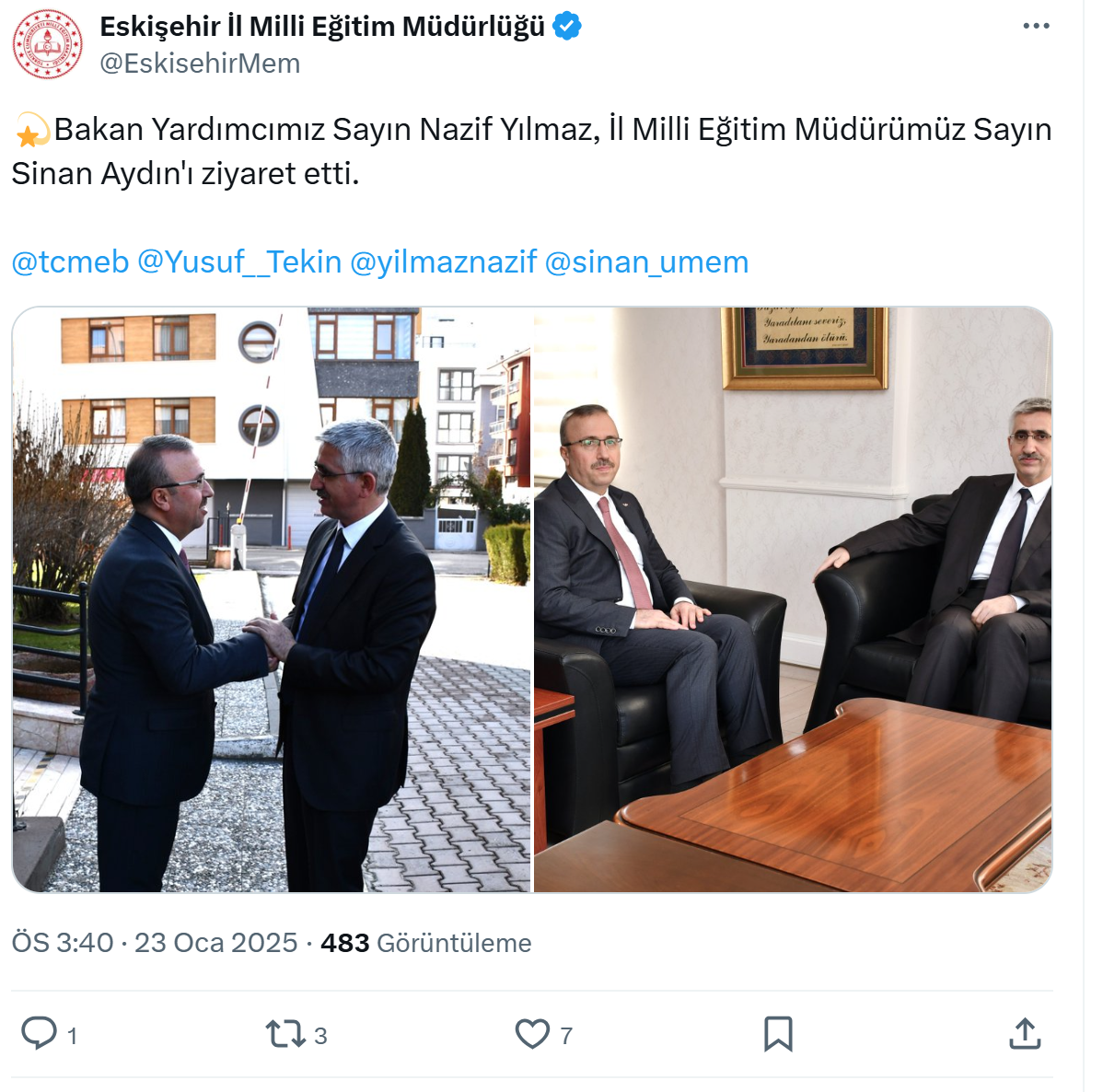The height and width of the screenshot is (1092, 1103).
Task: Open the @tcmeb mention link
Action: [70, 262]
